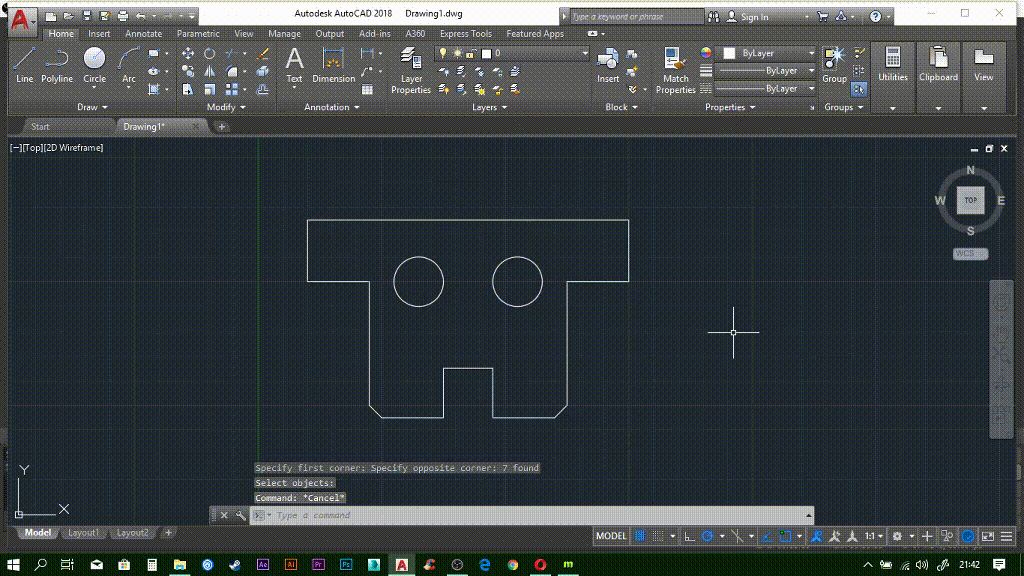The height and width of the screenshot is (576, 1024).
Task: Click the Group objects tool
Action: 834,65
